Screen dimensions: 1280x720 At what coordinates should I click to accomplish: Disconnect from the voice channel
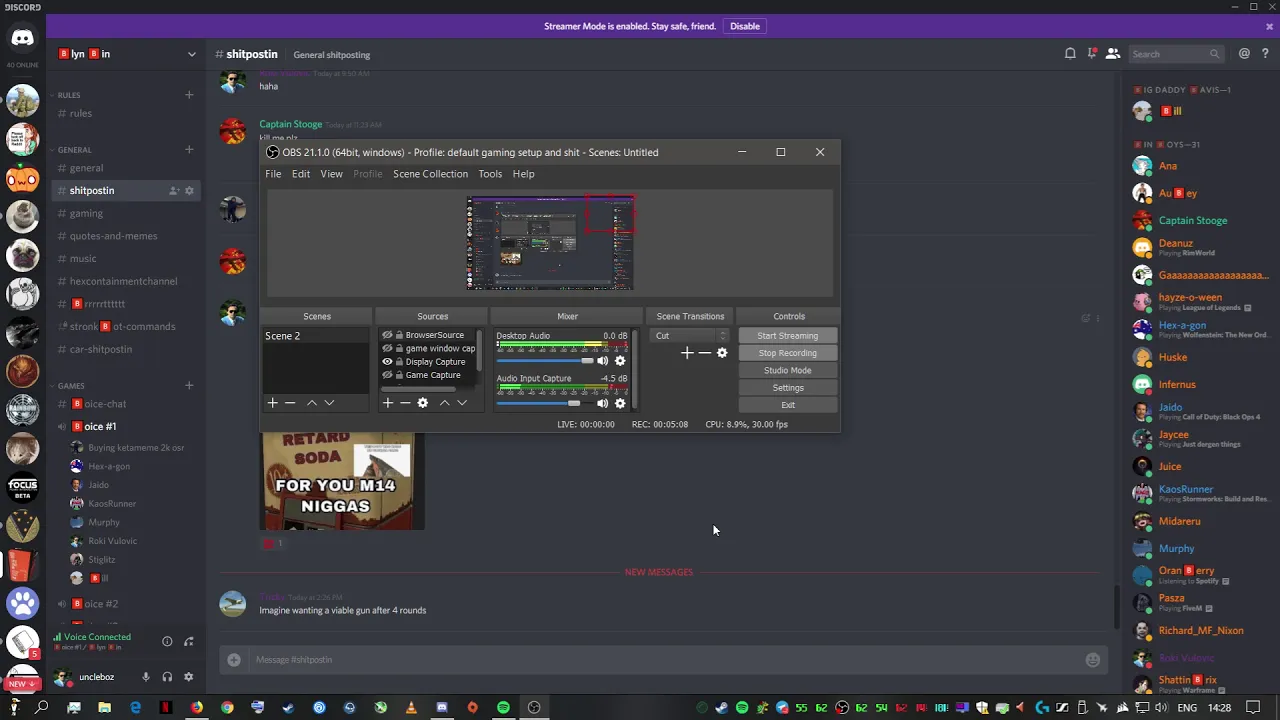tap(188, 641)
